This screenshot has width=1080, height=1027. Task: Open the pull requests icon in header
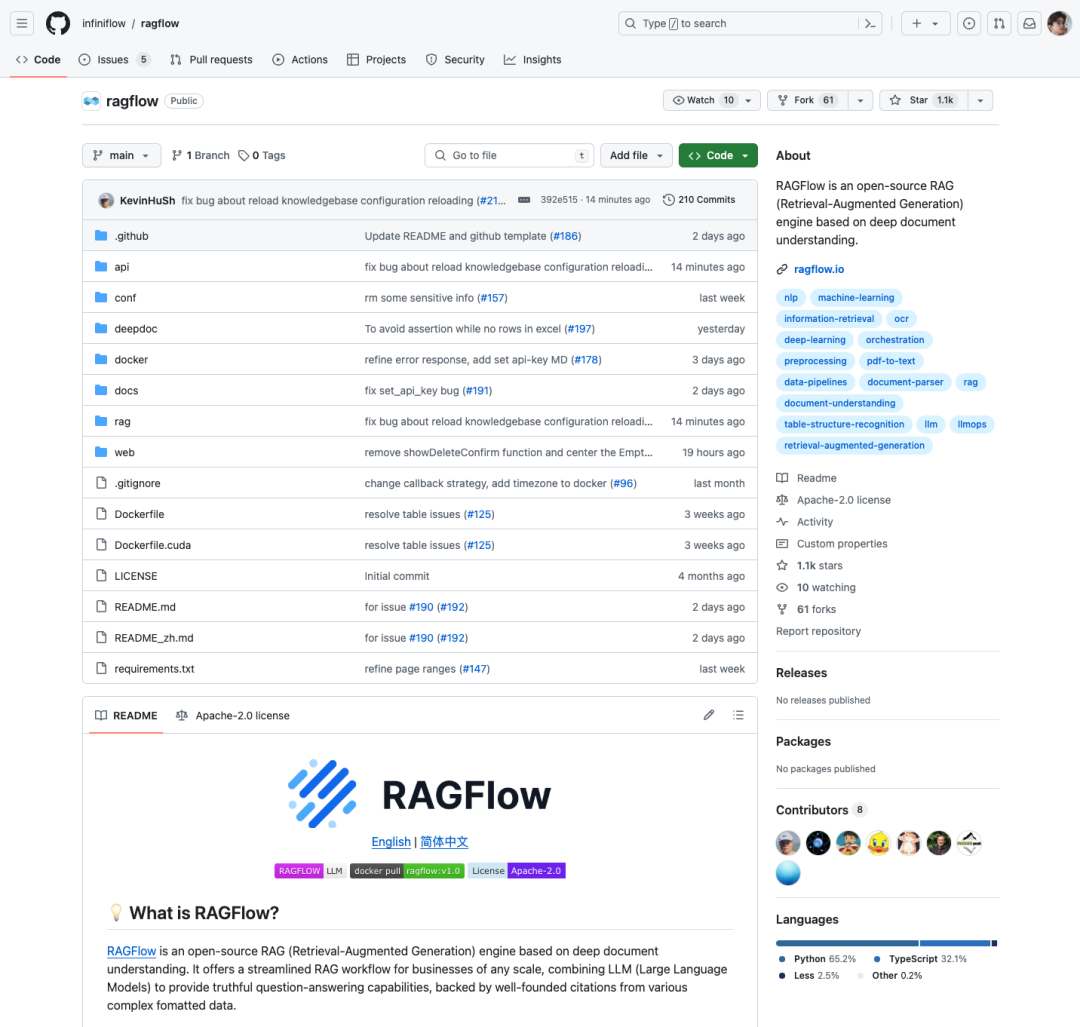(999, 23)
